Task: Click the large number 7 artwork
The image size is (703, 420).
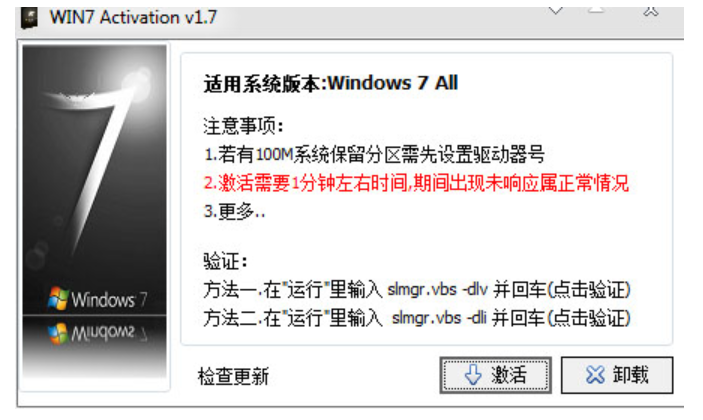Action: click(96, 161)
